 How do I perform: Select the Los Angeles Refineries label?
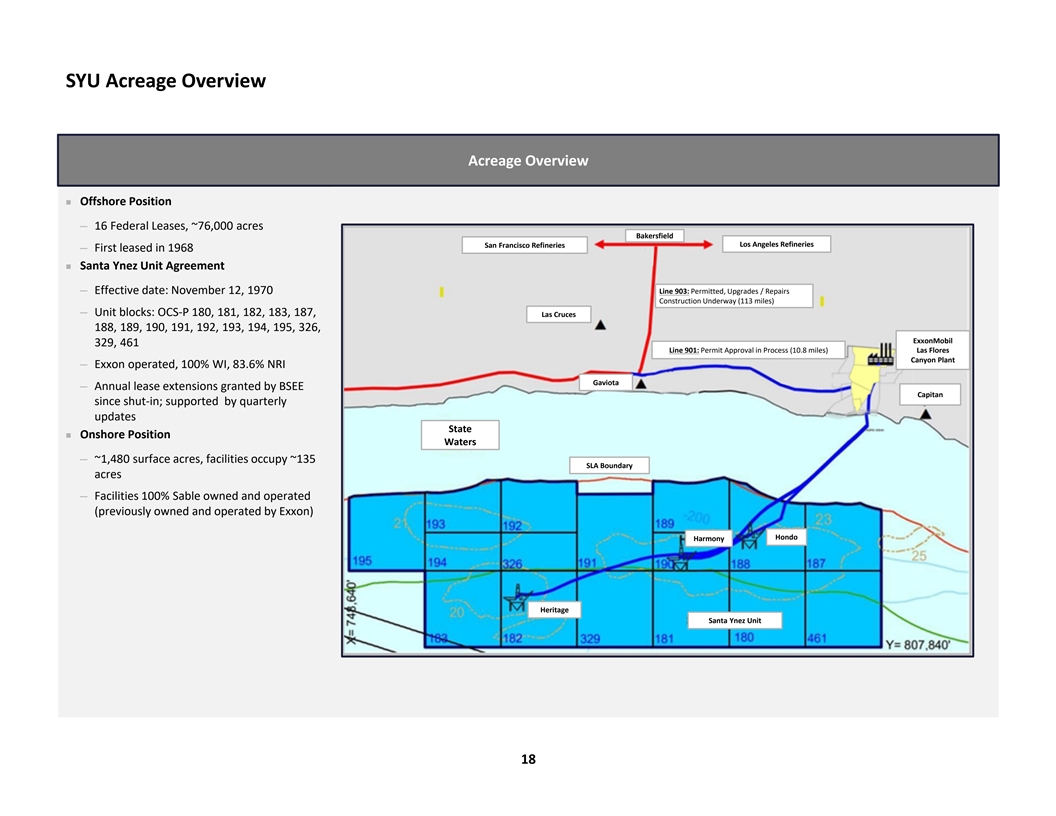[776, 244]
